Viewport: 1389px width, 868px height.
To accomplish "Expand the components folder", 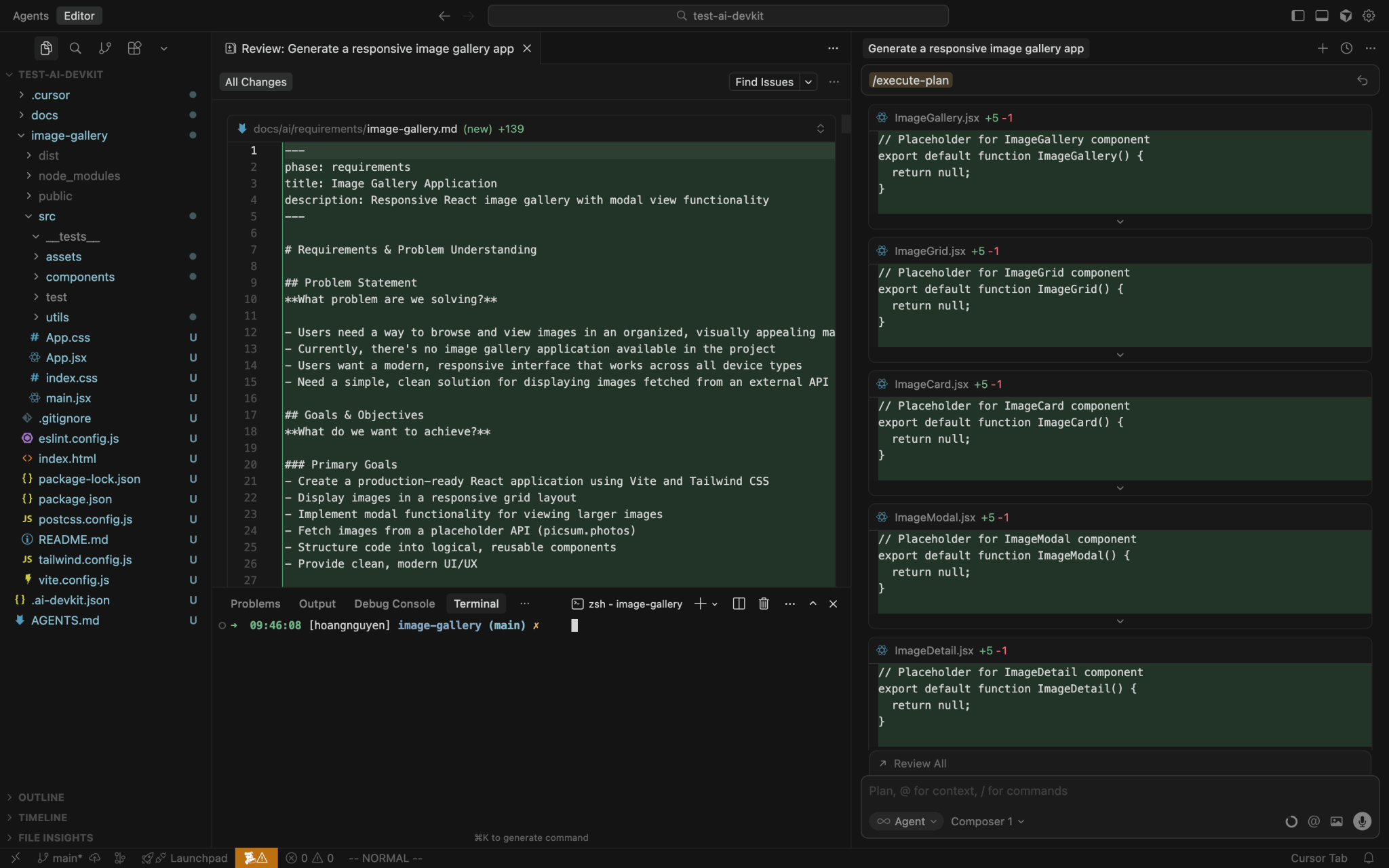I will pyautogui.click(x=79, y=277).
